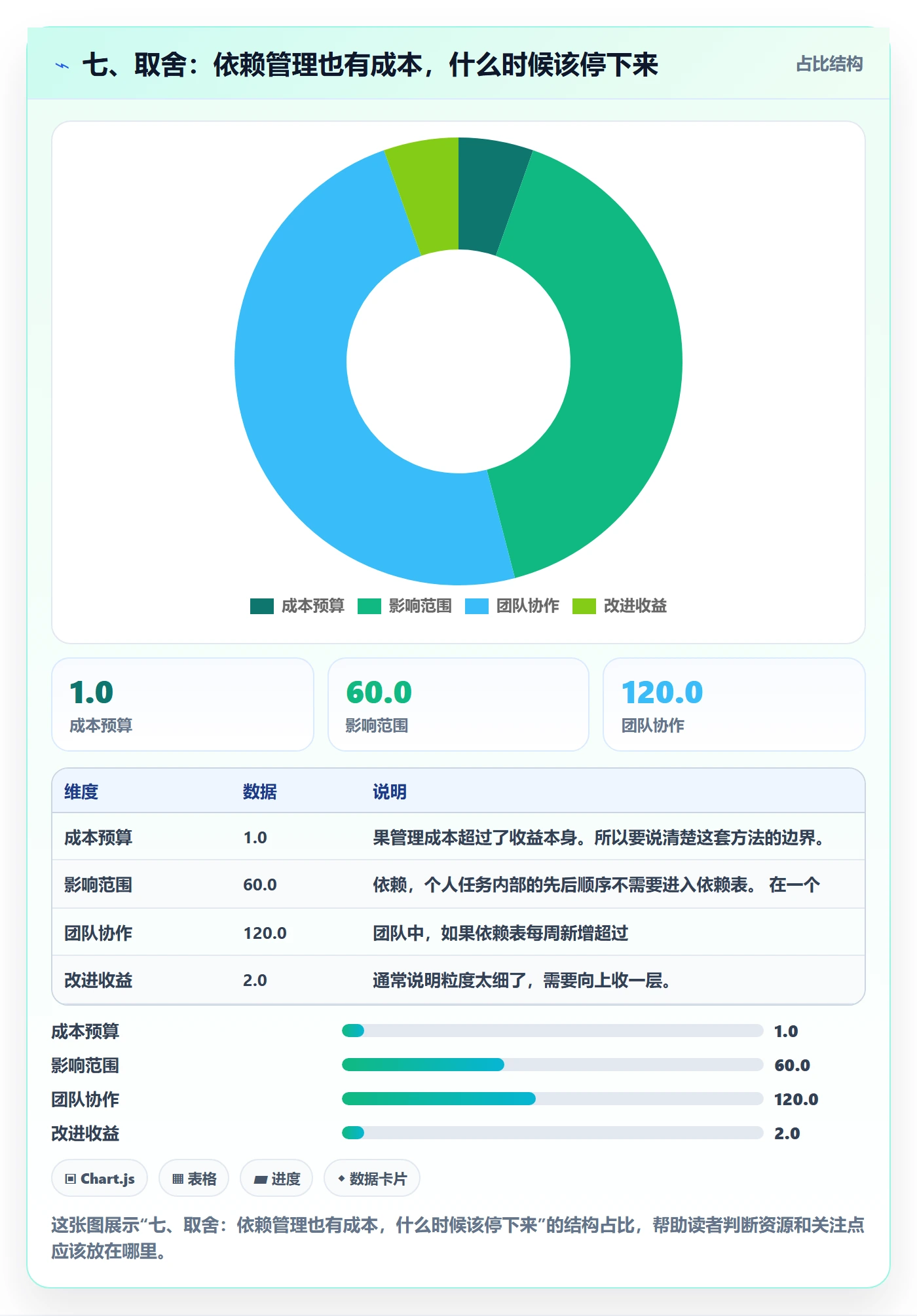Image resolution: width=917 pixels, height=1316 pixels.
Task: Click the 说明 column header
Action: 390,792
